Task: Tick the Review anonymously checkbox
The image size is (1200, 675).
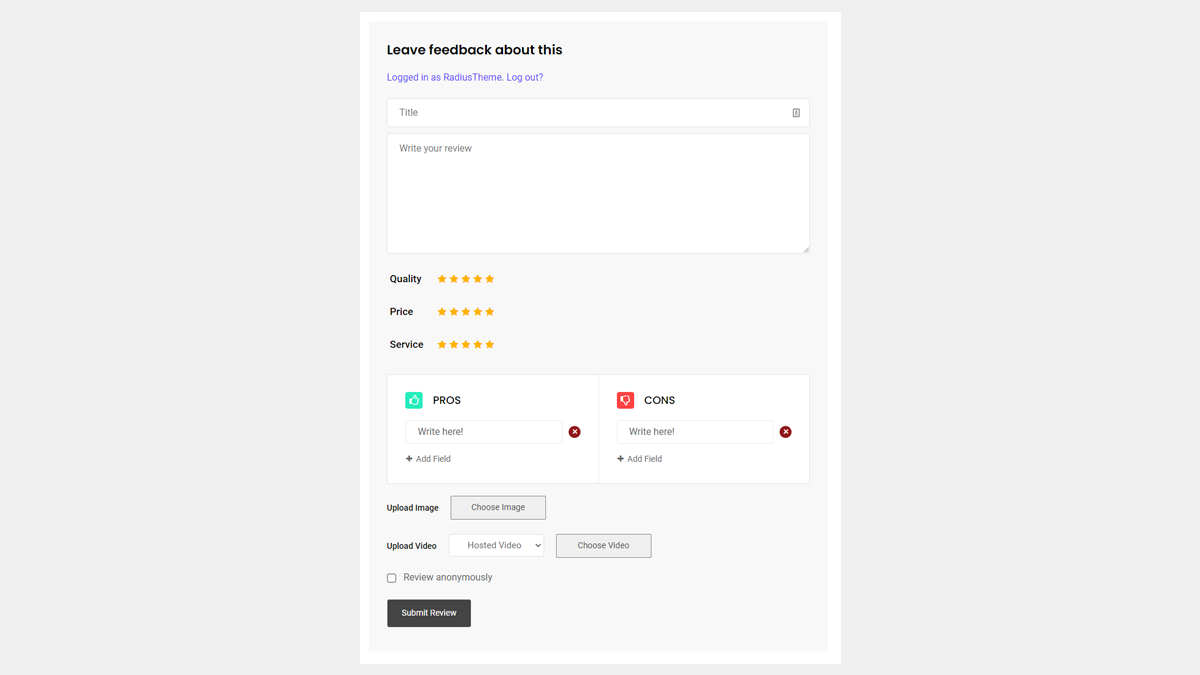Action: (392, 578)
